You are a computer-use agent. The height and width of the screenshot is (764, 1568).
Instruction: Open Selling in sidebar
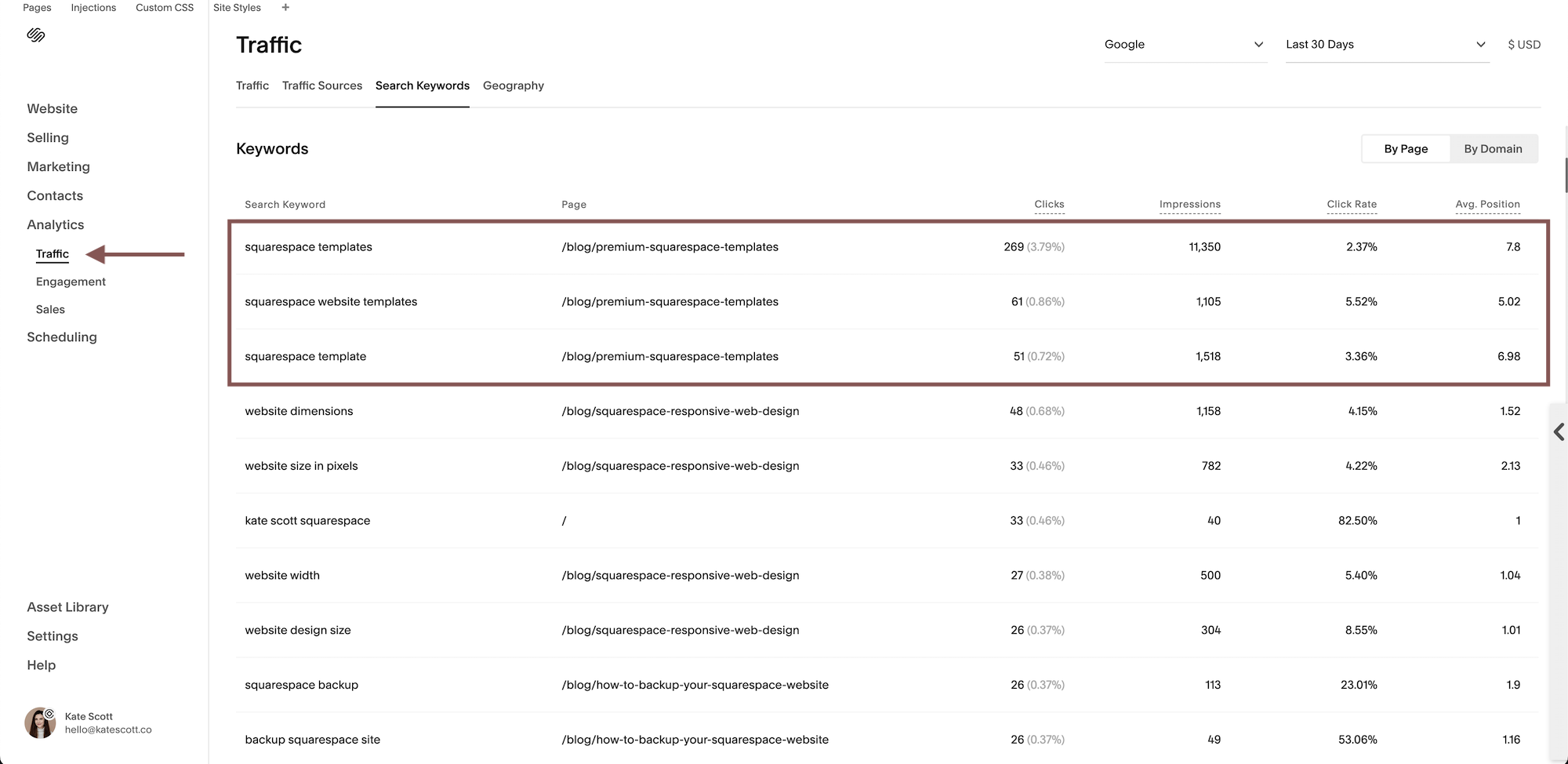point(48,138)
